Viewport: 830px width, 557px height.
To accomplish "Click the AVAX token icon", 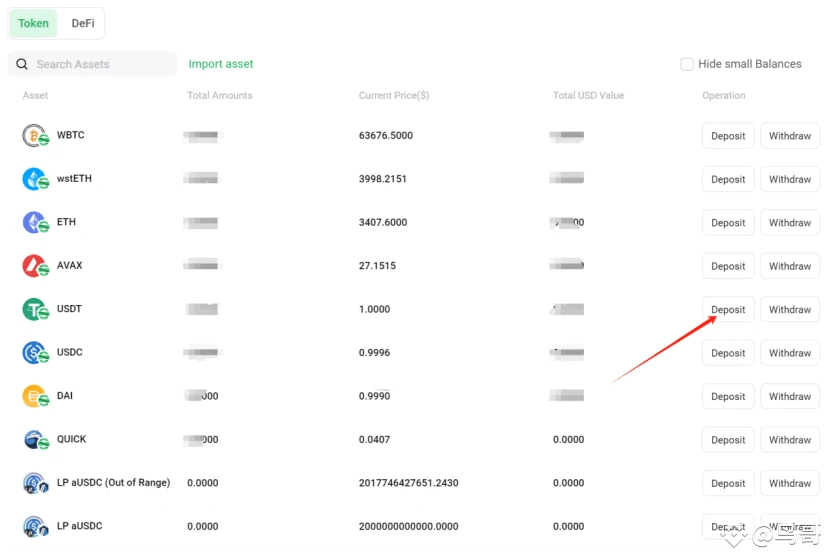I will click(35, 266).
